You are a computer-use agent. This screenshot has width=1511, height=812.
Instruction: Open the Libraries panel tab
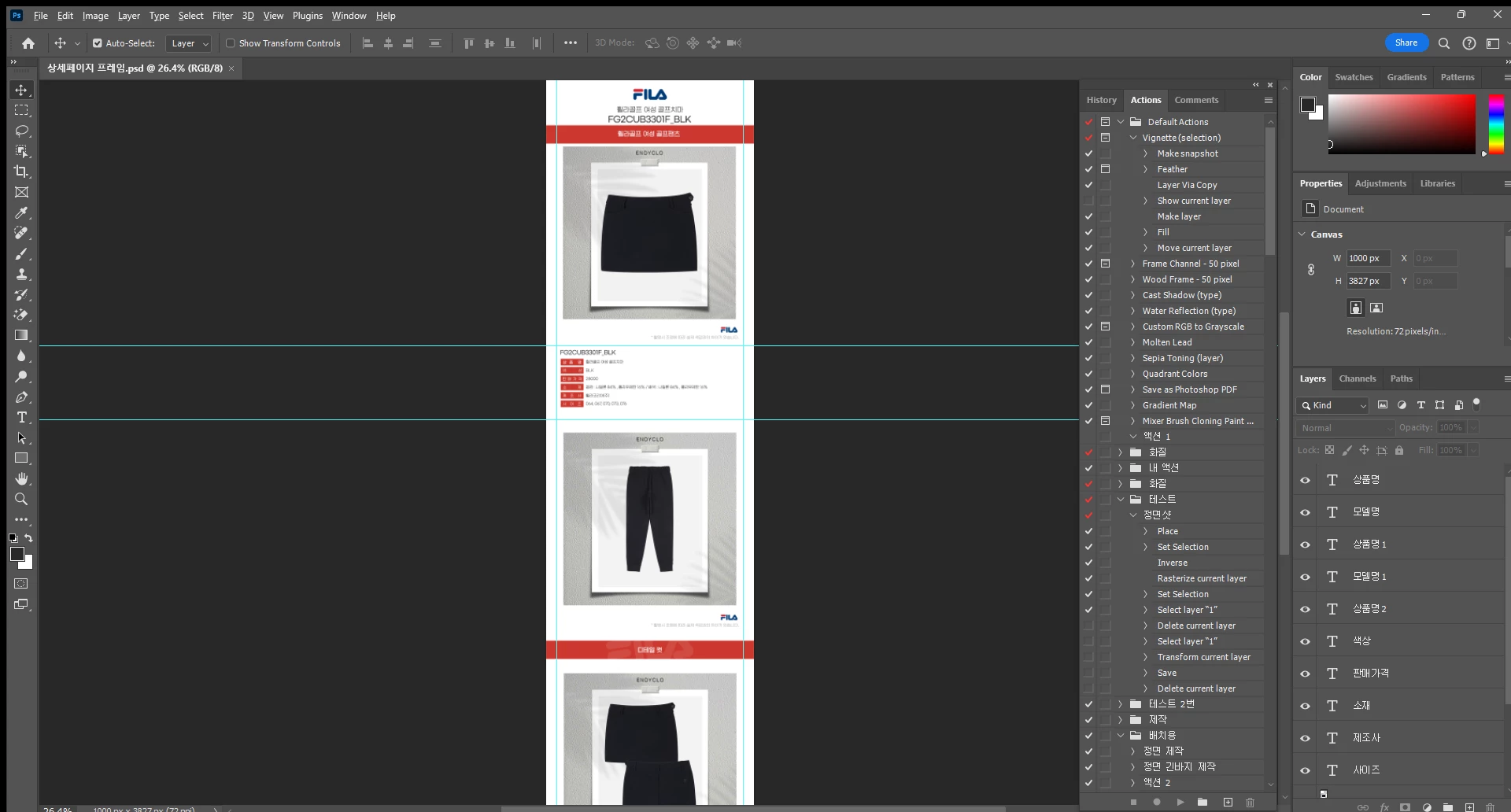click(x=1438, y=183)
